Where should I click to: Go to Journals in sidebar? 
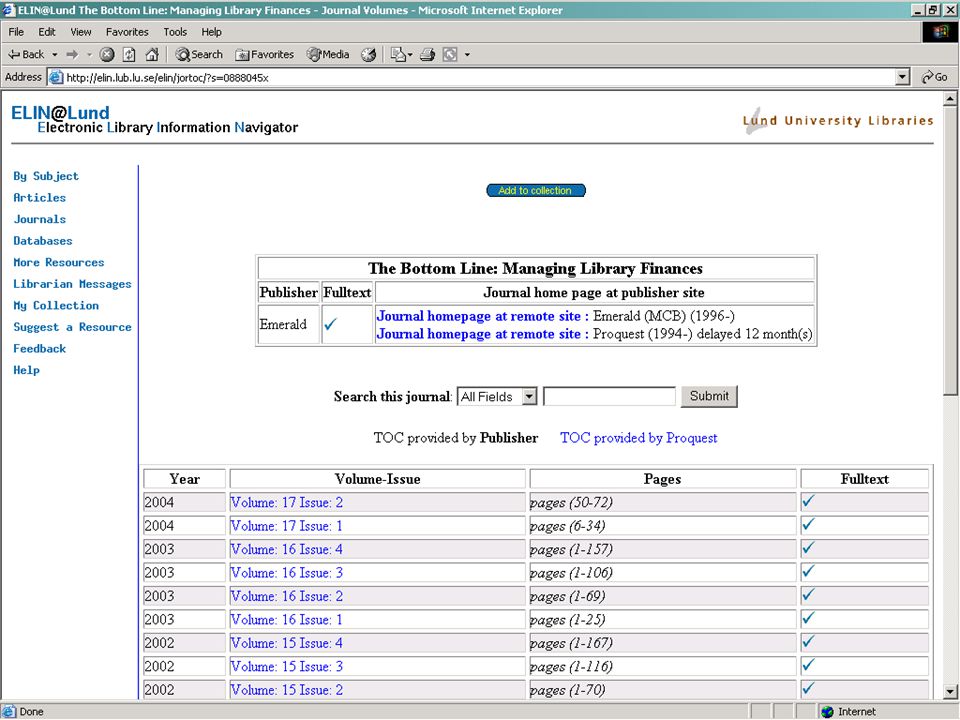pyautogui.click(x=39, y=219)
